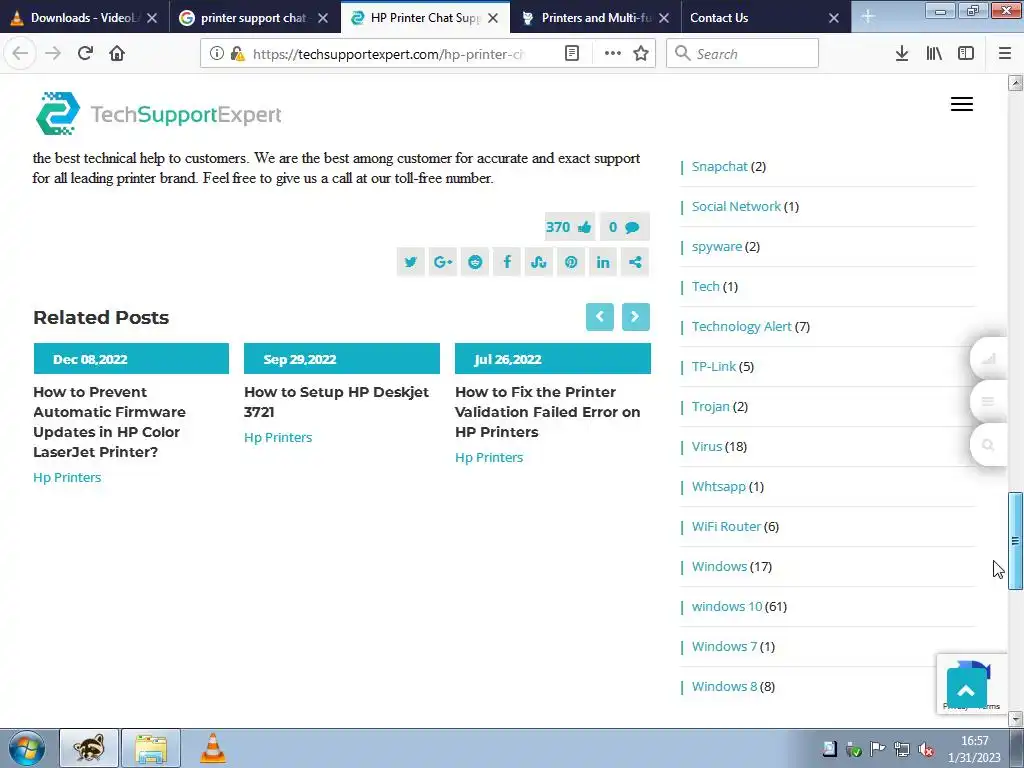Image resolution: width=1024 pixels, height=768 pixels.
Task: Share post on Reddit icon
Action: [475, 262]
